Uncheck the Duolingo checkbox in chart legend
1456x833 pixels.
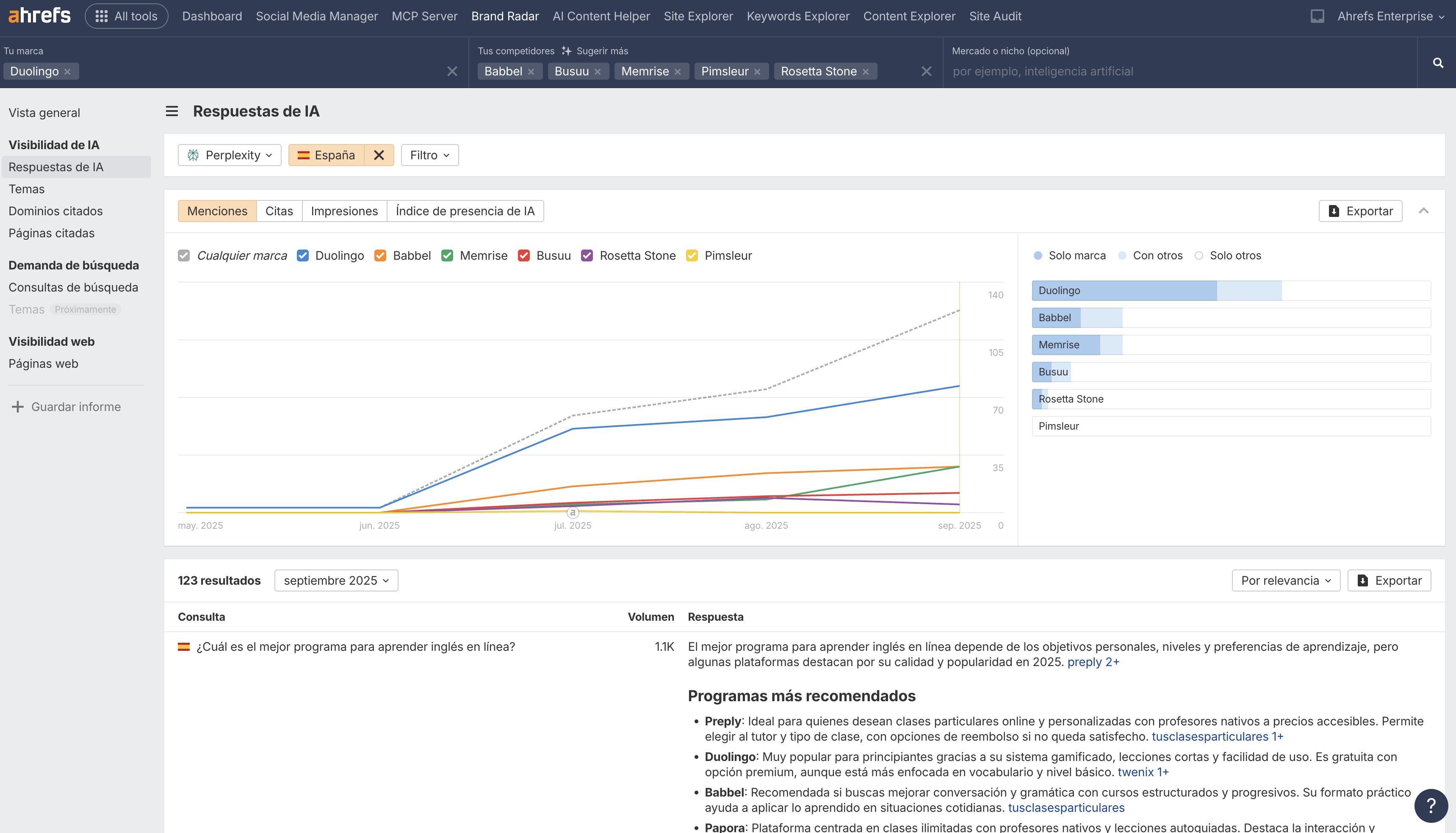pos(303,256)
